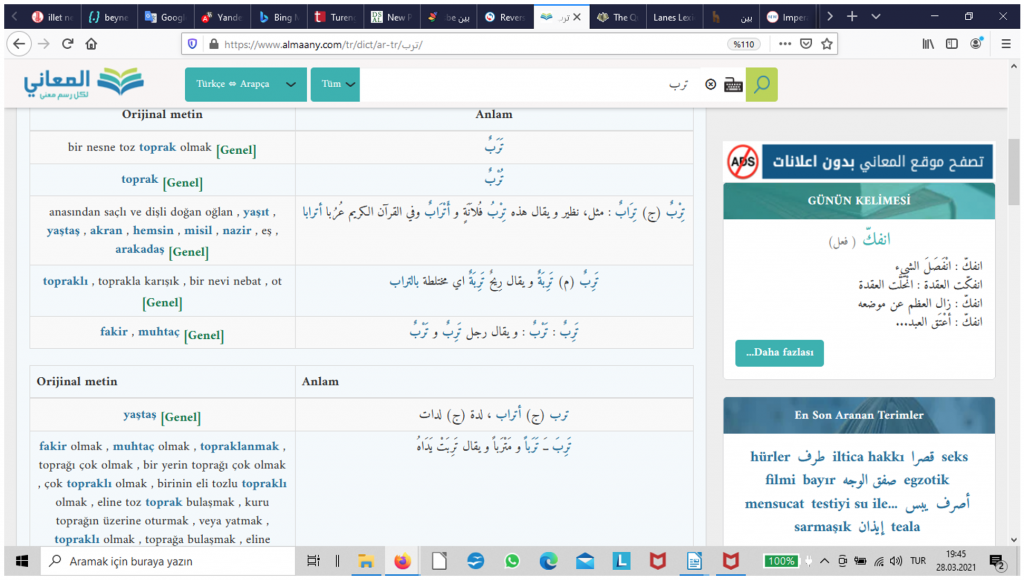Clear the search field with the X icon

click(711, 85)
